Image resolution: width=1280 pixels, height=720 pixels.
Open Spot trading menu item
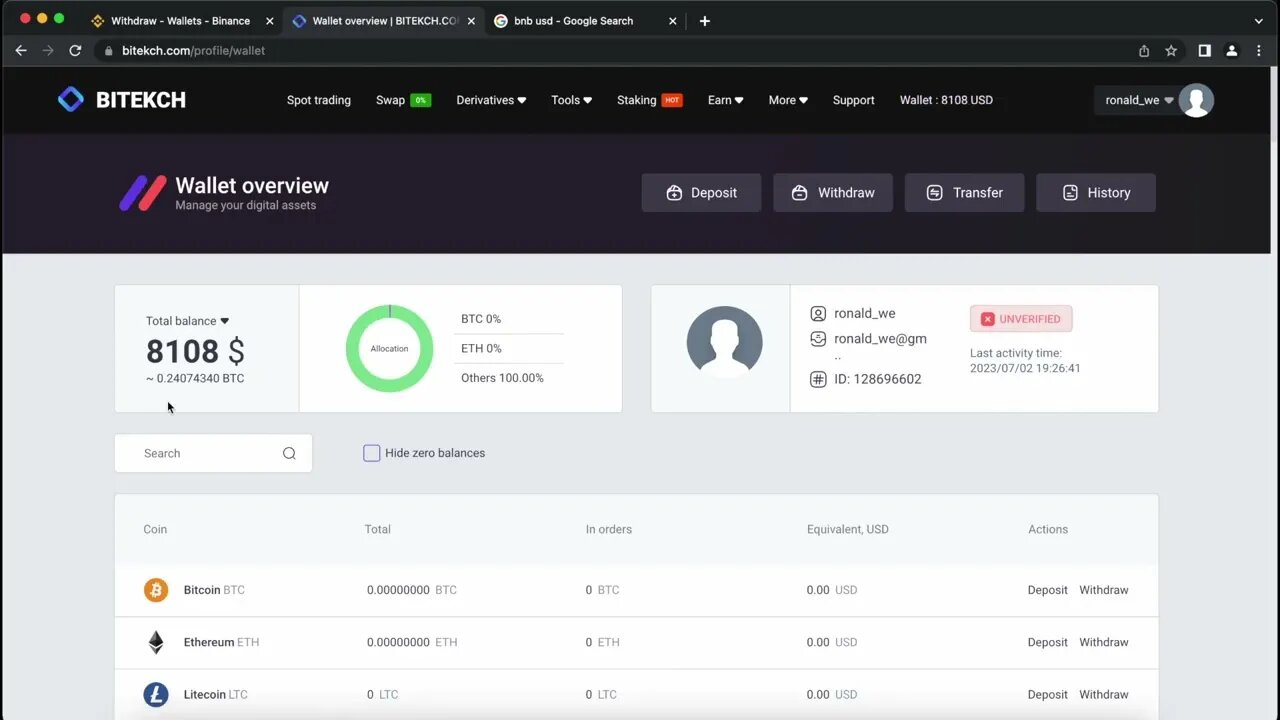click(319, 100)
